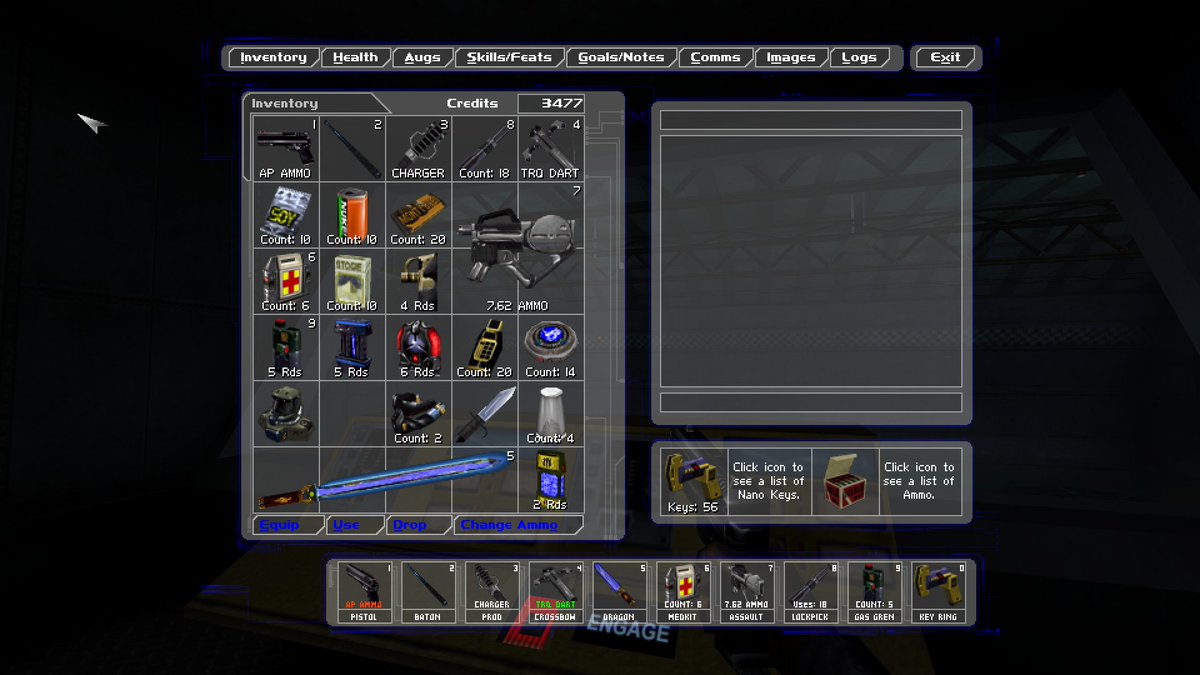Viewport: 1200px width, 675px height.
Task: Click the 'see a list of Ammo' text
Action: point(919,481)
